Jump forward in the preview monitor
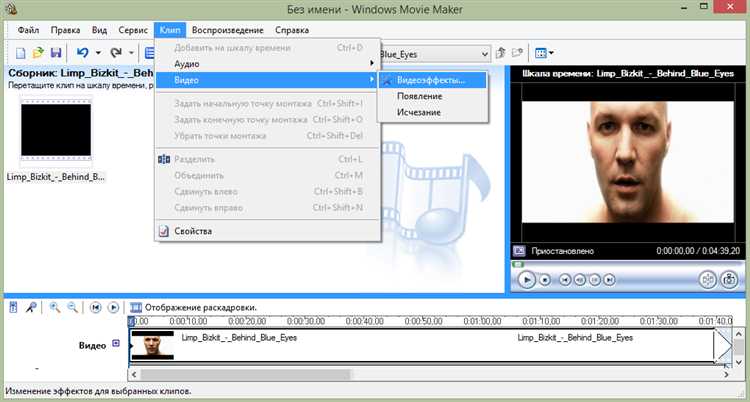Viewport: 750px width, 402px height. coord(609,280)
